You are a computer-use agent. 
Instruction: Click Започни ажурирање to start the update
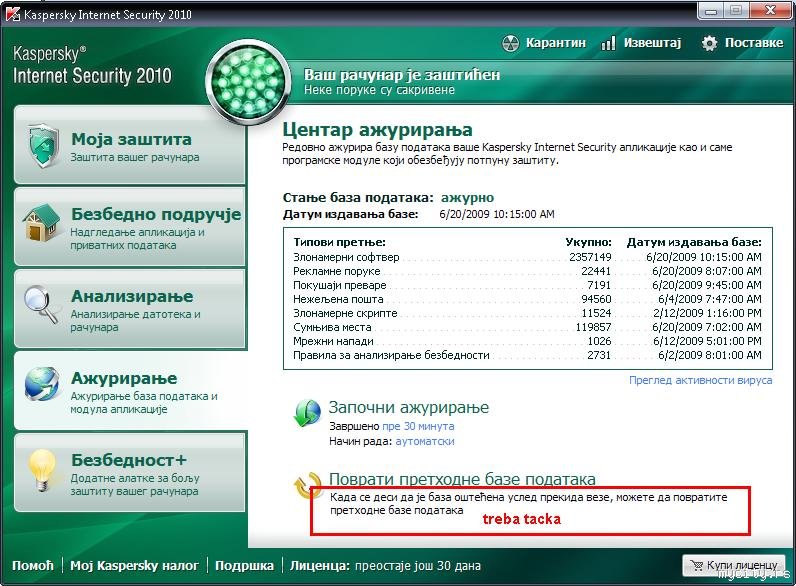pos(409,407)
